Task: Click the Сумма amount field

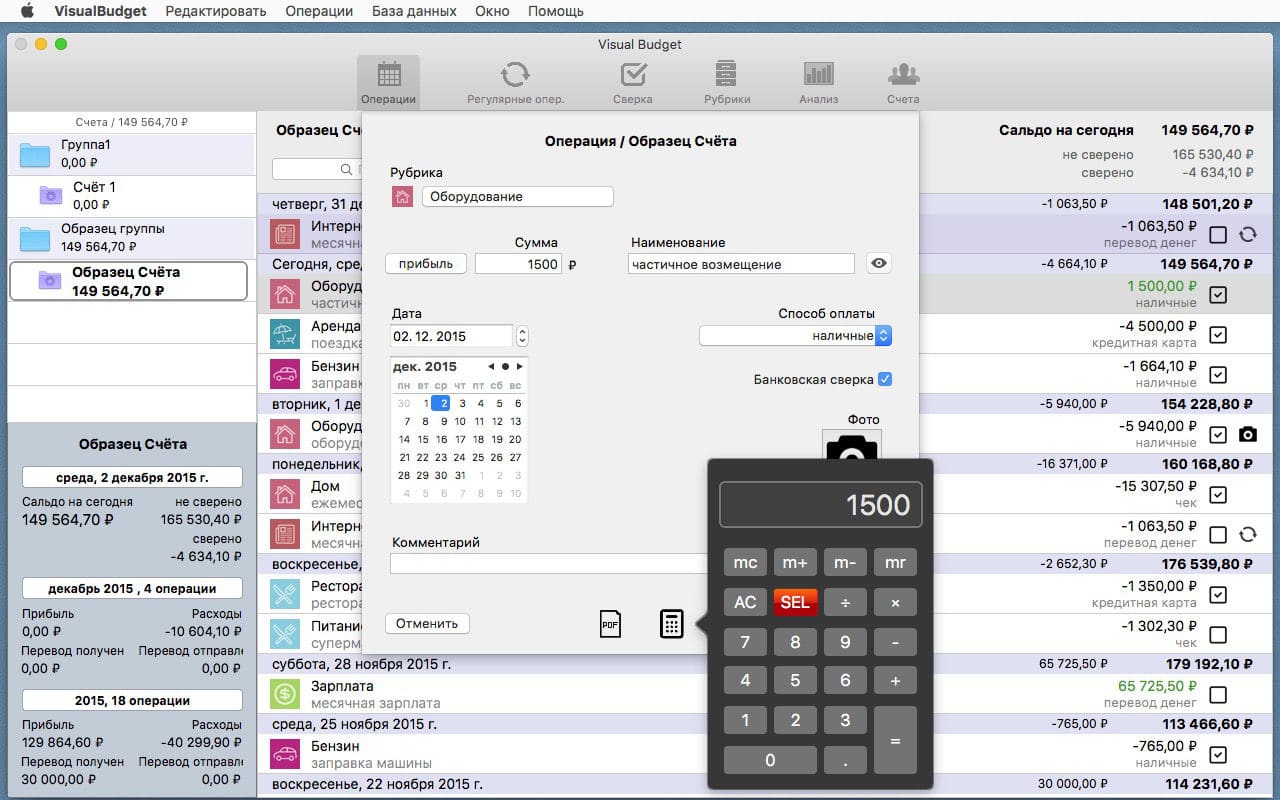Action: 519,264
